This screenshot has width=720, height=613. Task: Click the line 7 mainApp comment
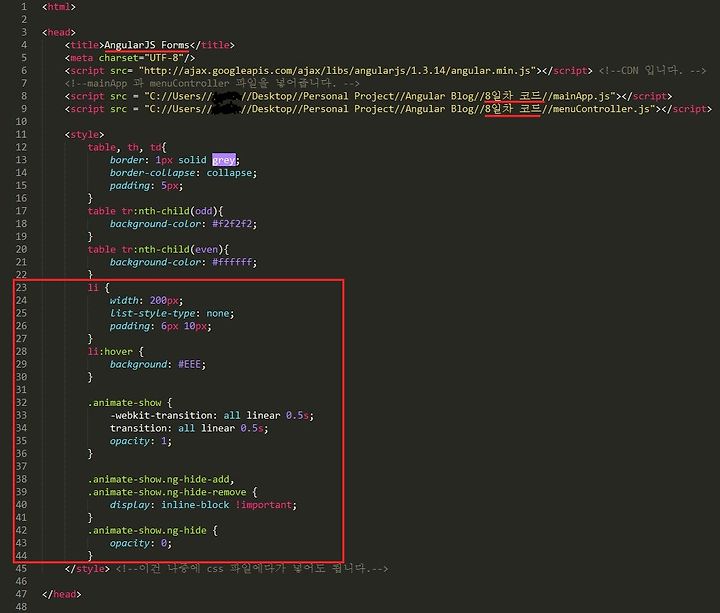click(212, 84)
